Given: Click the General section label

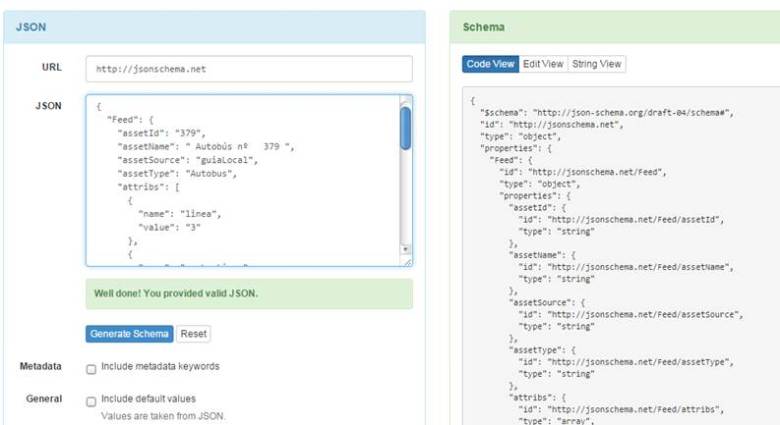Looking at the screenshot, I should pos(44,399).
